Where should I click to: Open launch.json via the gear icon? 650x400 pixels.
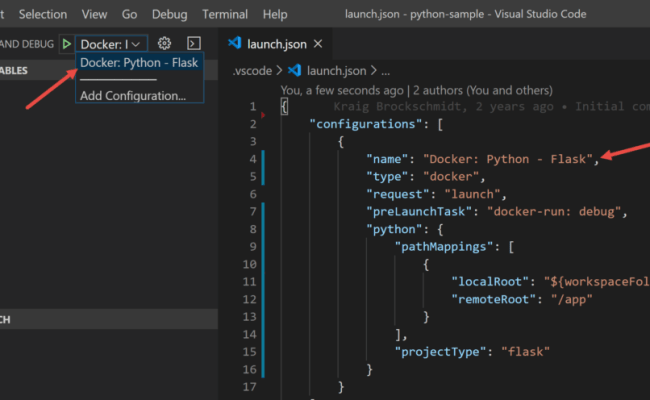(x=164, y=43)
